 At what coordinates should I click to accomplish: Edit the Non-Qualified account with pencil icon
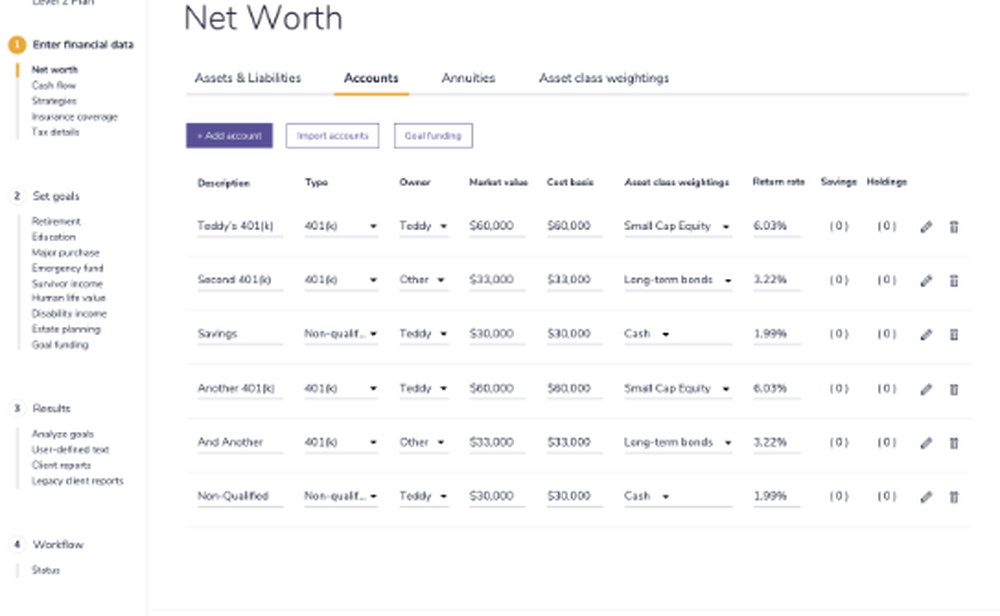click(x=926, y=497)
